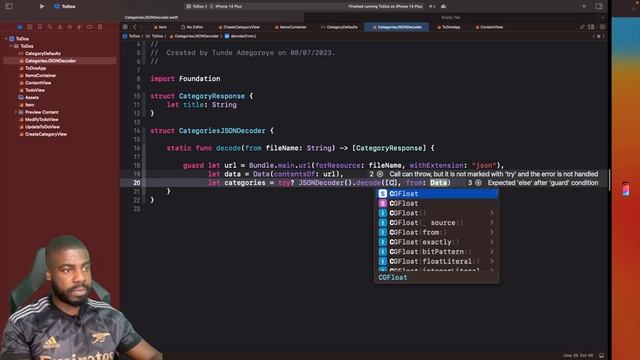Open the Bookmark navigator icon
This screenshot has width=640, height=360.
tap(40, 27)
